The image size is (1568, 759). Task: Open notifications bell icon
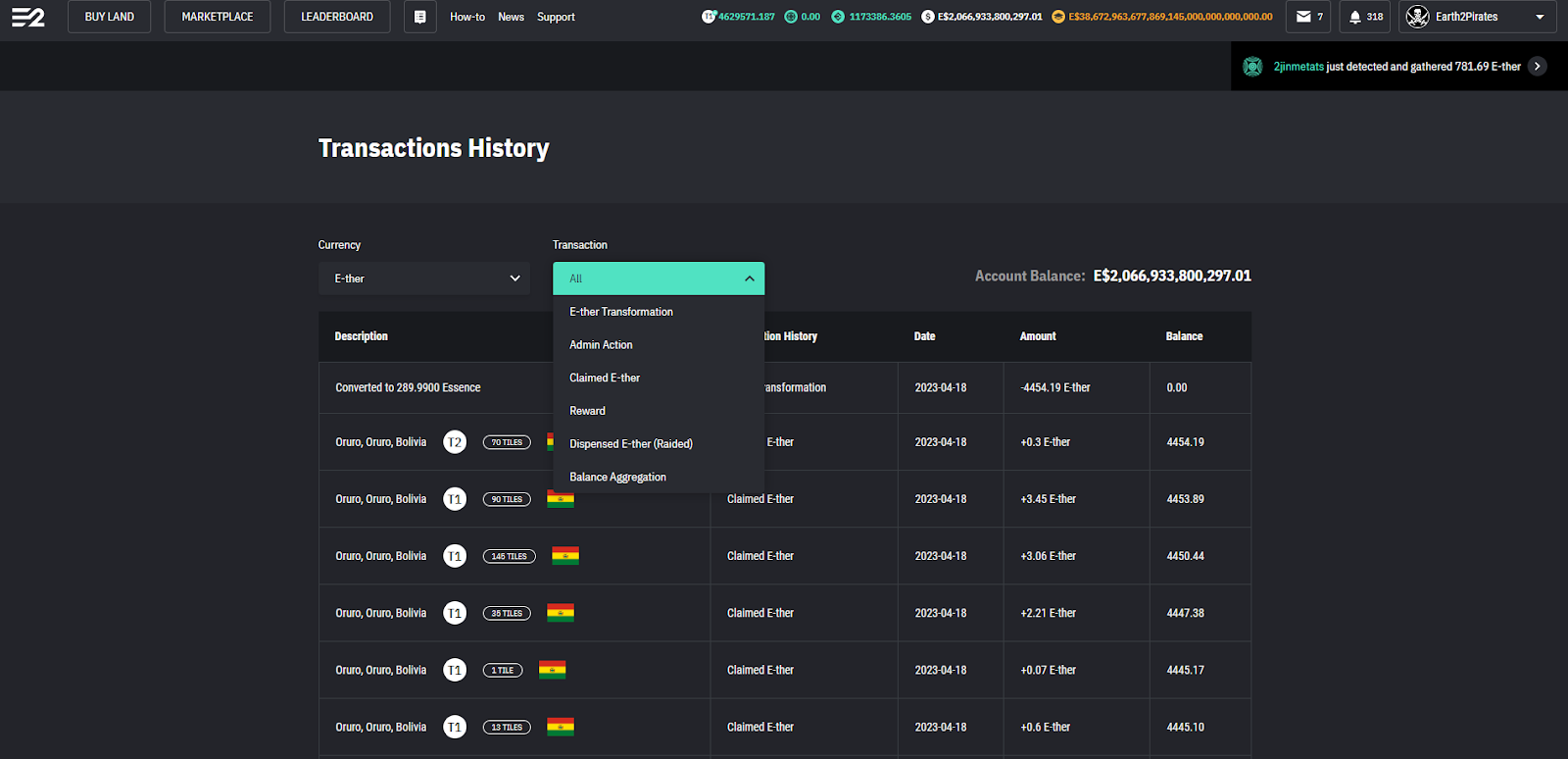1355,17
